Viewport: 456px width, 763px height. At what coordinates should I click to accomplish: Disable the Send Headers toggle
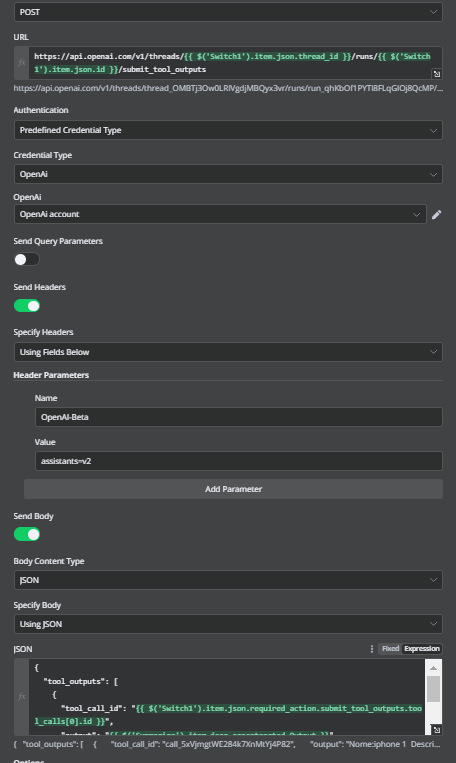tap(27, 306)
